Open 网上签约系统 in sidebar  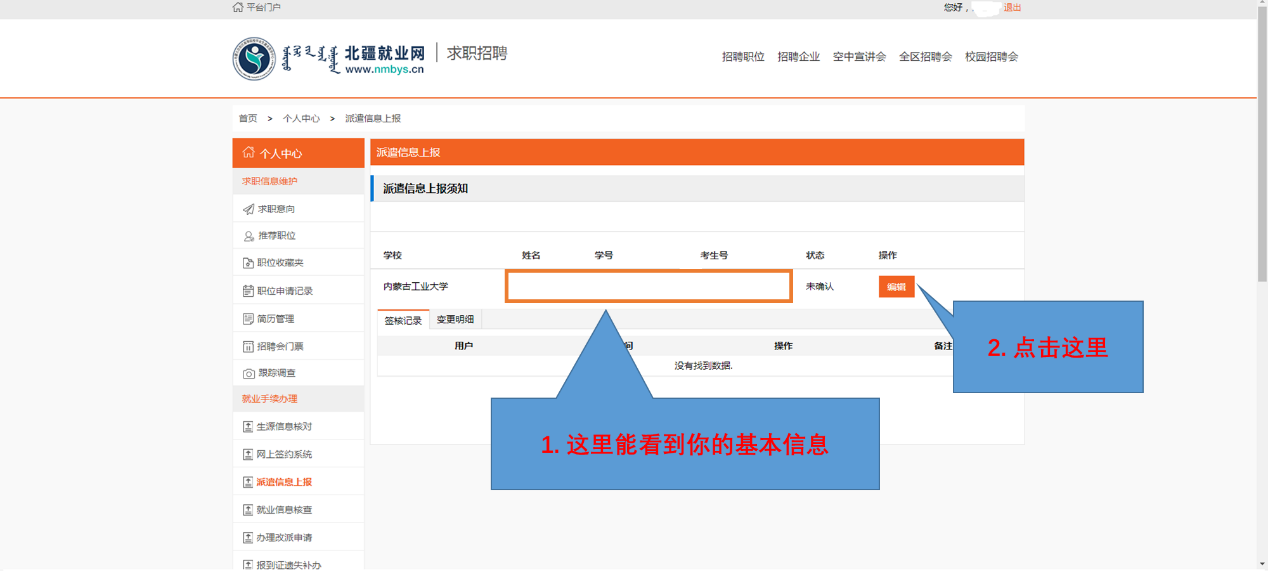coord(284,455)
